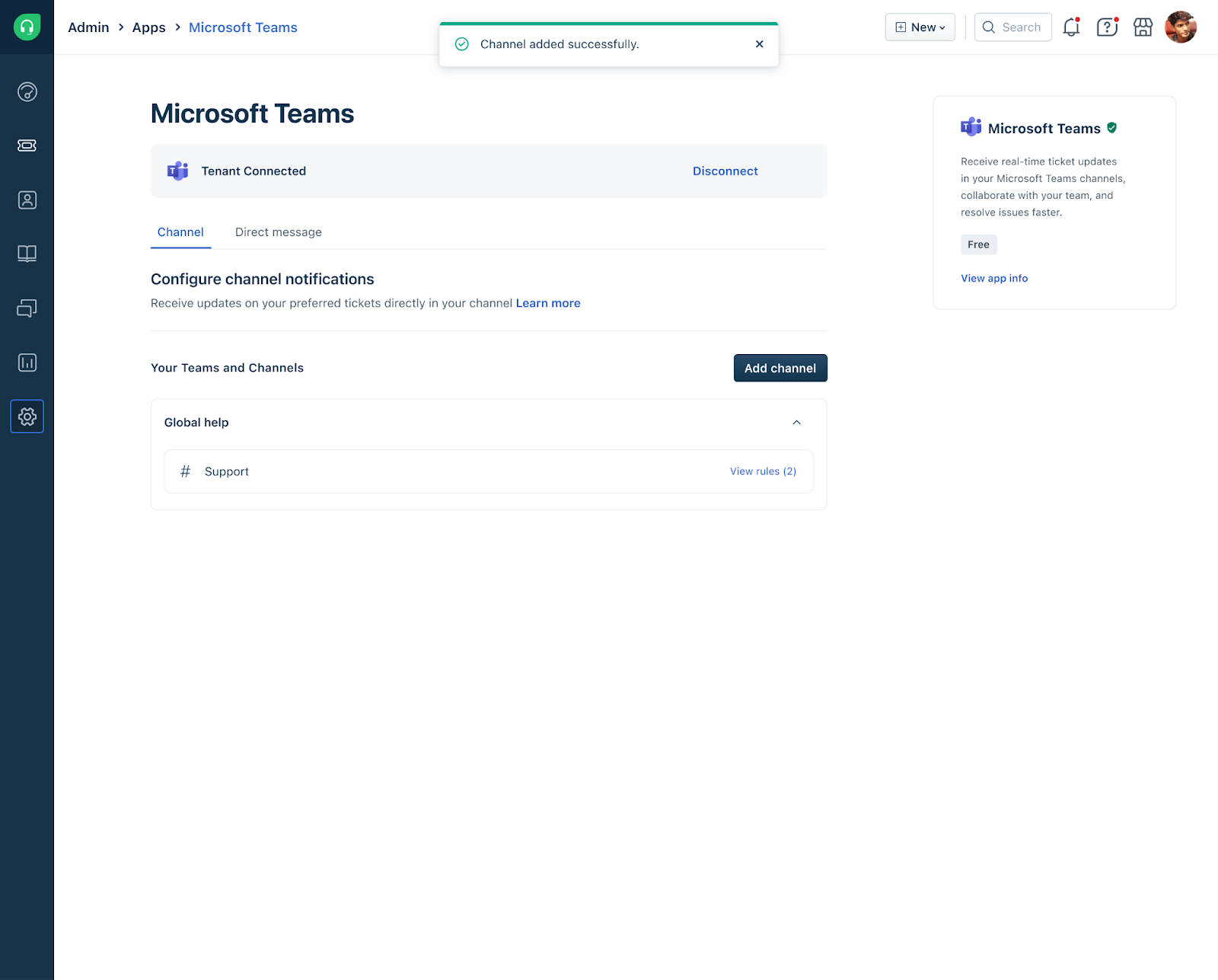The image size is (1218, 980).
Task: Open the help question mark icon
Action: point(1107,27)
